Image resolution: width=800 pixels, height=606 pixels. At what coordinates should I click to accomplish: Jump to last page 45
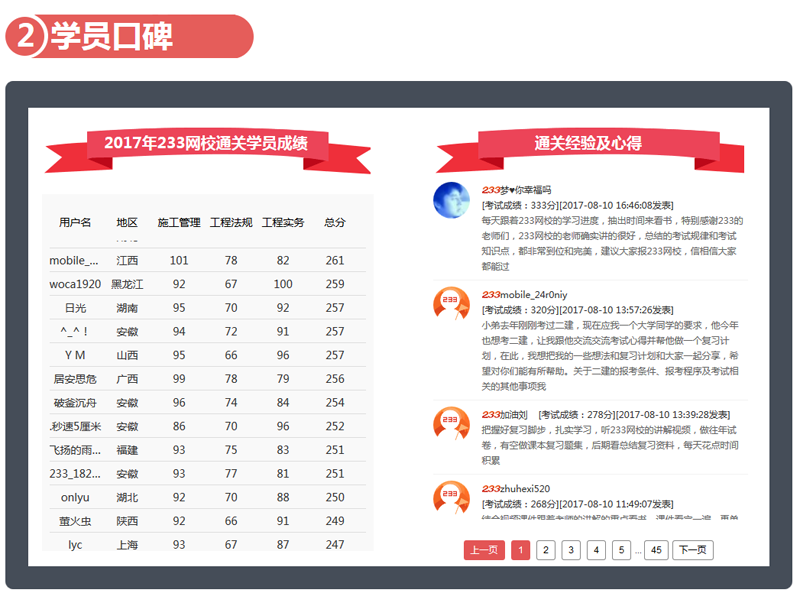tap(656, 550)
